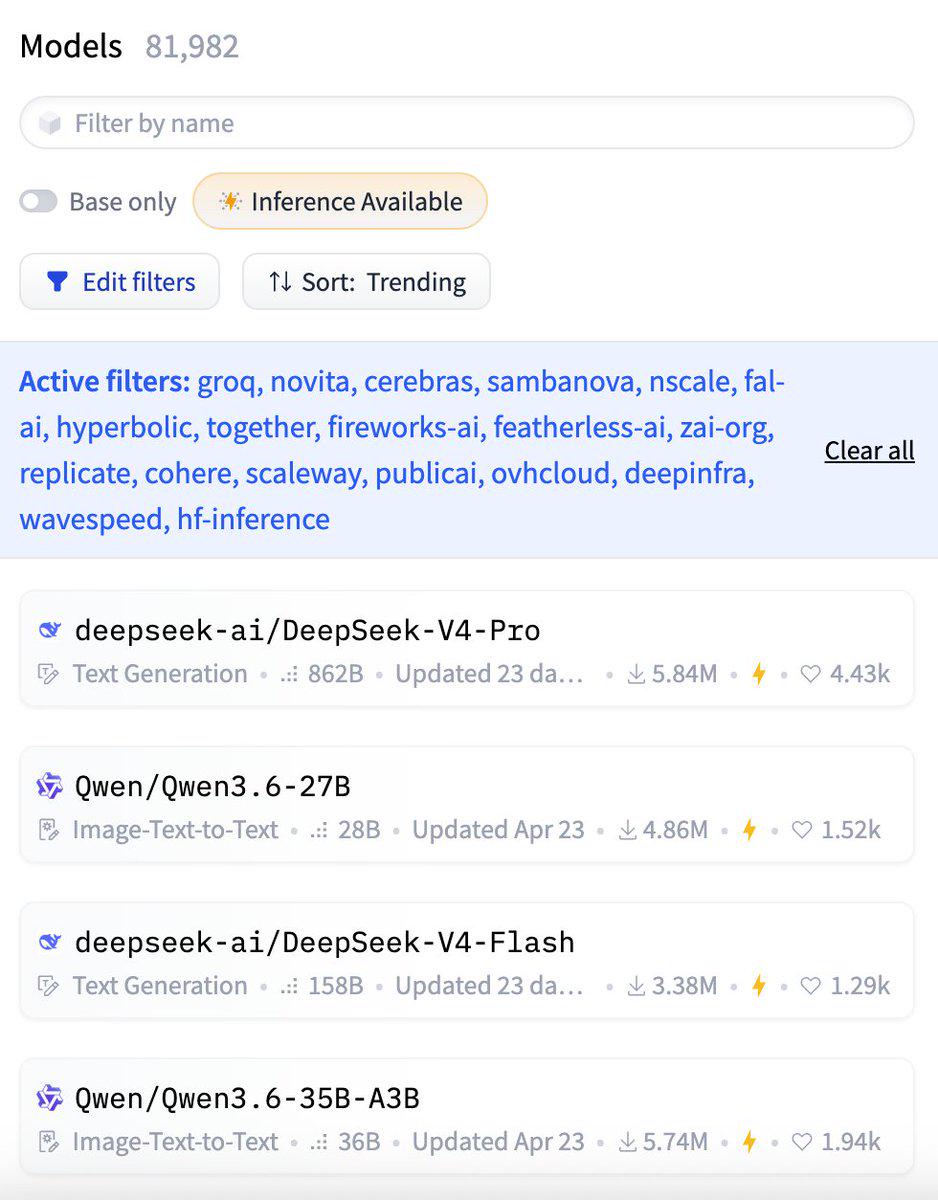Image resolution: width=938 pixels, height=1200 pixels.
Task: Click the download icon showing 4.86M
Action: point(628,830)
